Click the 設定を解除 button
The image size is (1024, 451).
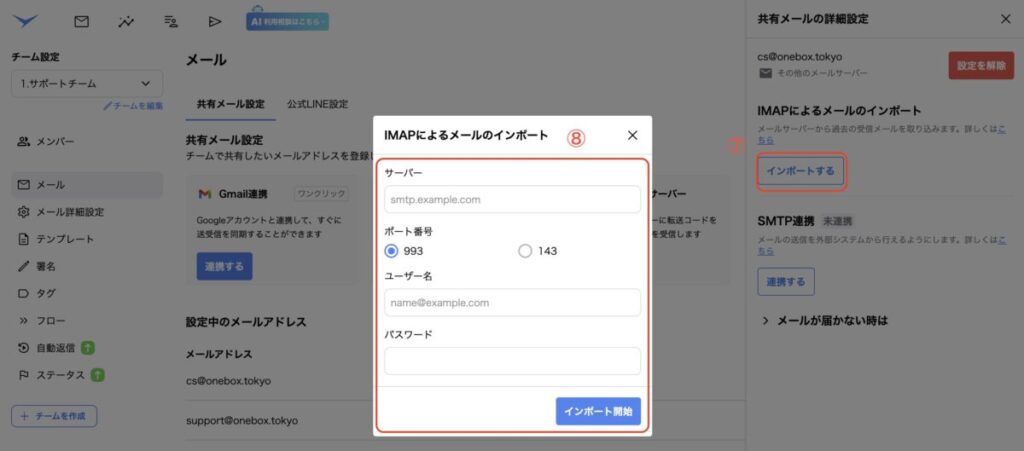[980, 65]
